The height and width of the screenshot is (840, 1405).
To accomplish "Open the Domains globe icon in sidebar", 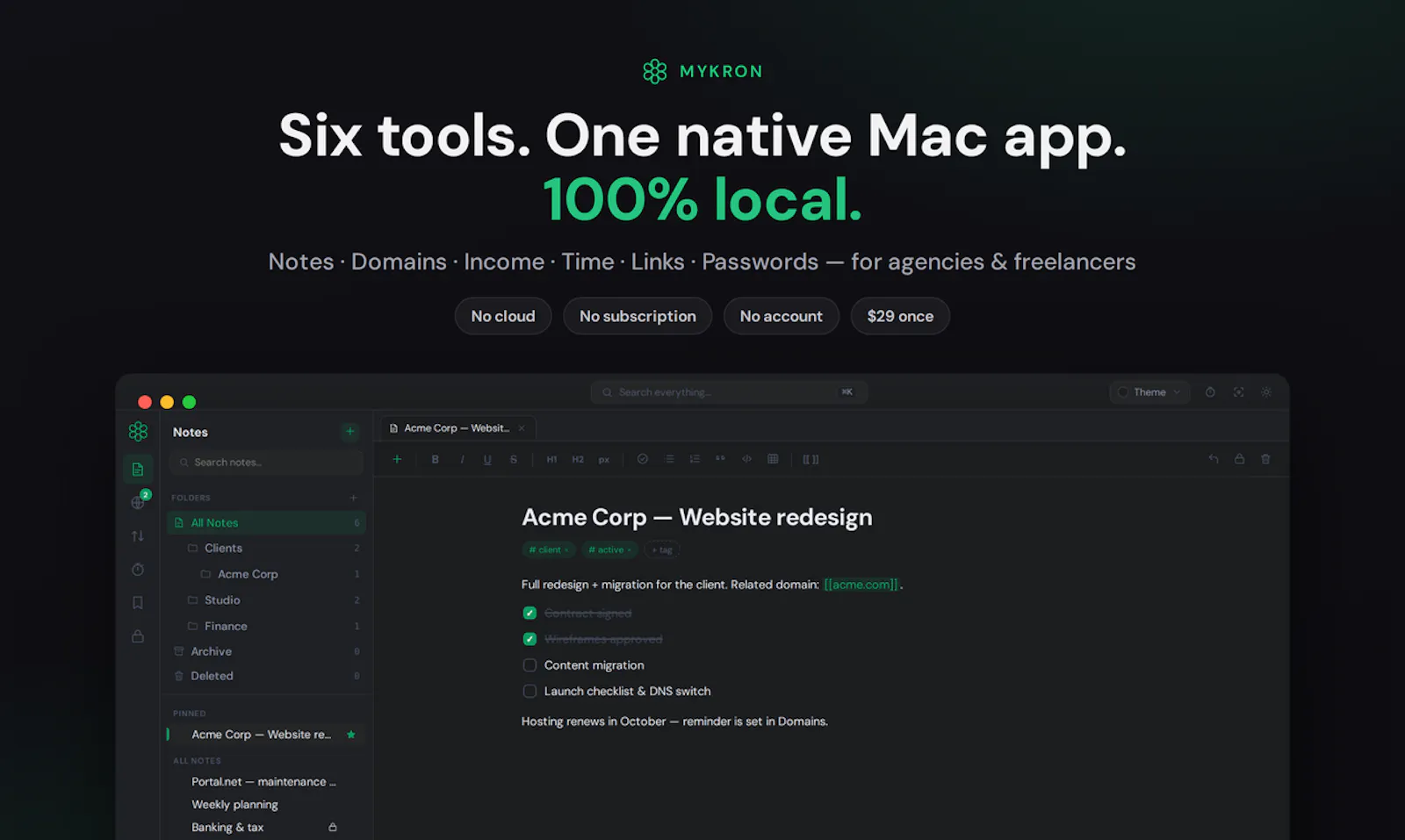I will tap(138, 502).
